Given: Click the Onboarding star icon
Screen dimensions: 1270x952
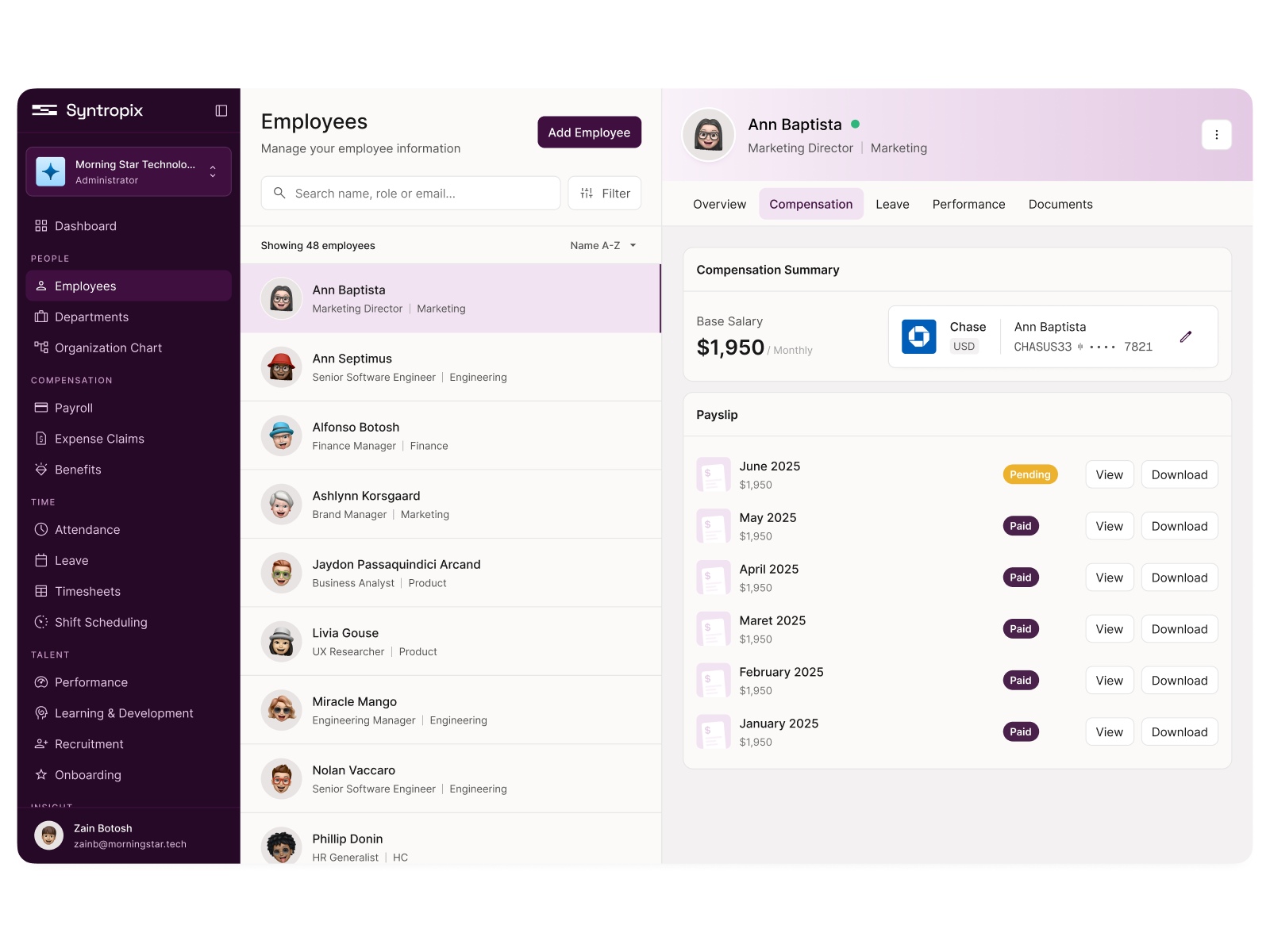Looking at the screenshot, I should (41, 775).
